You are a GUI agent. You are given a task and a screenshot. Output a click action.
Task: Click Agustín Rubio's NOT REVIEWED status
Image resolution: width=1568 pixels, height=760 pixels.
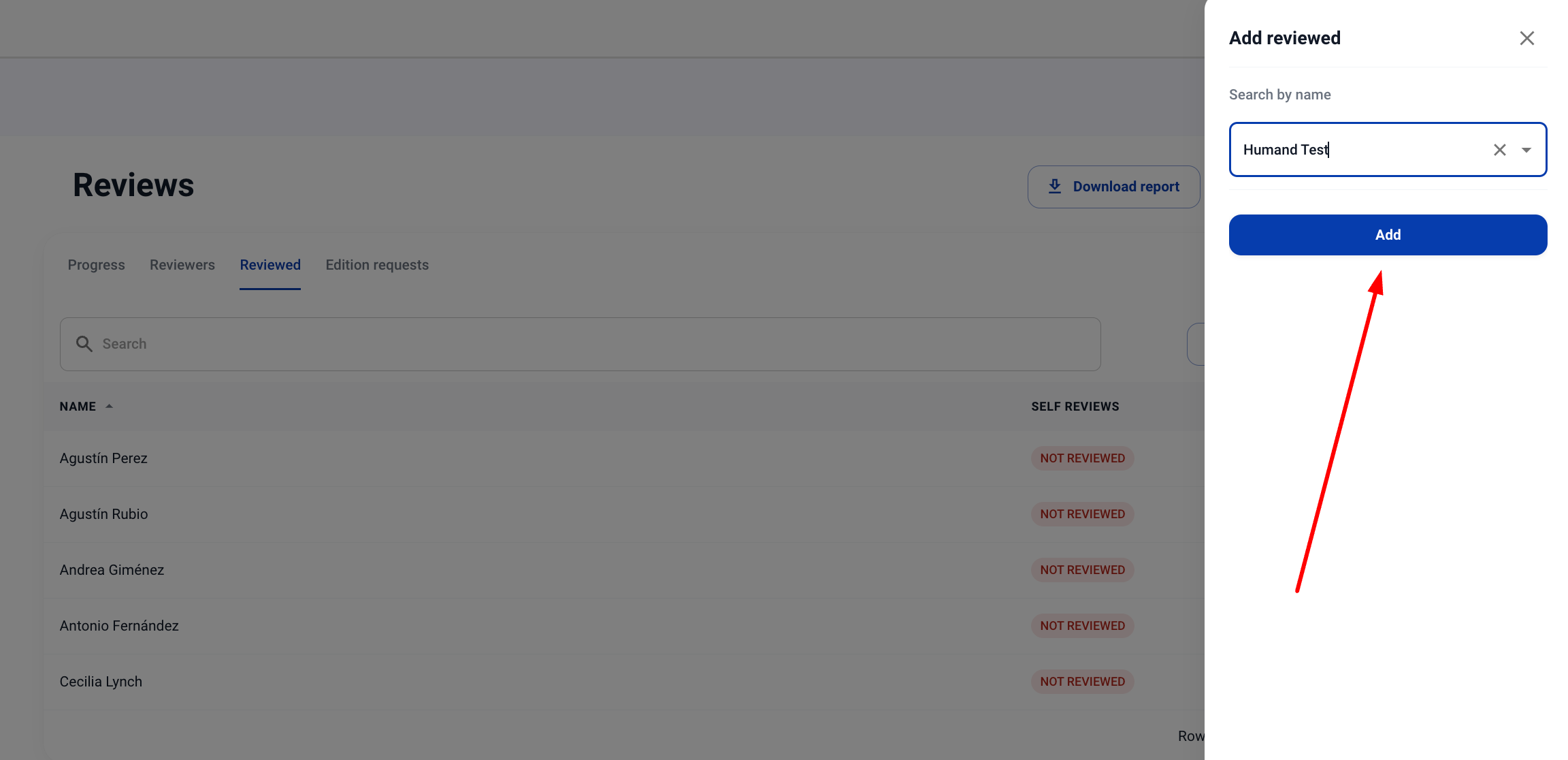coord(1082,513)
